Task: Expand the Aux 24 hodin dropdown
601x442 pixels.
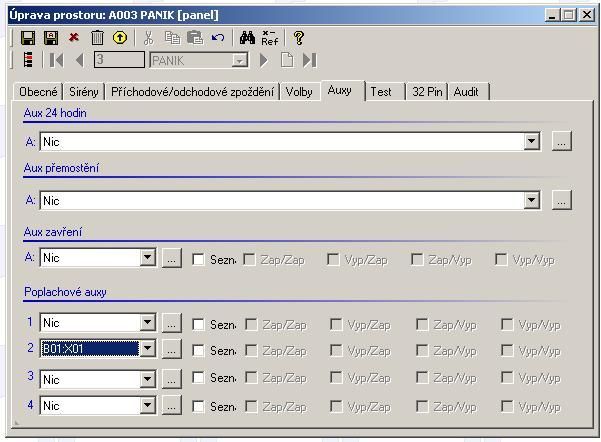Action: [531, 142]
